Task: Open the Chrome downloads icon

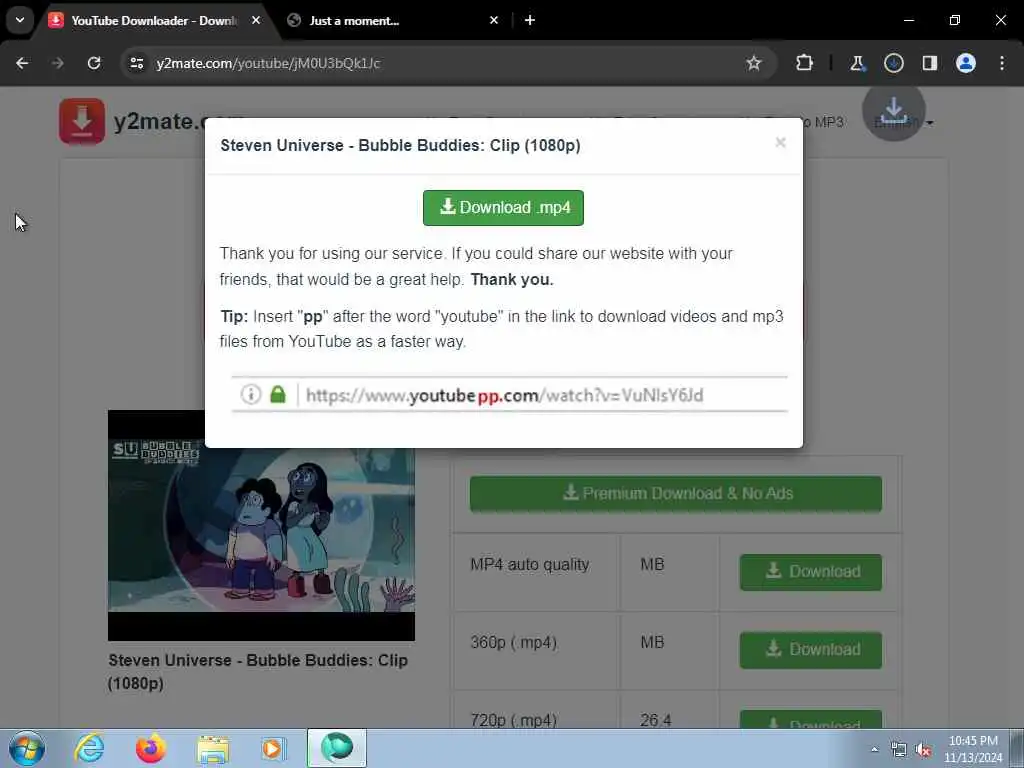Action: tap(893, 63)
